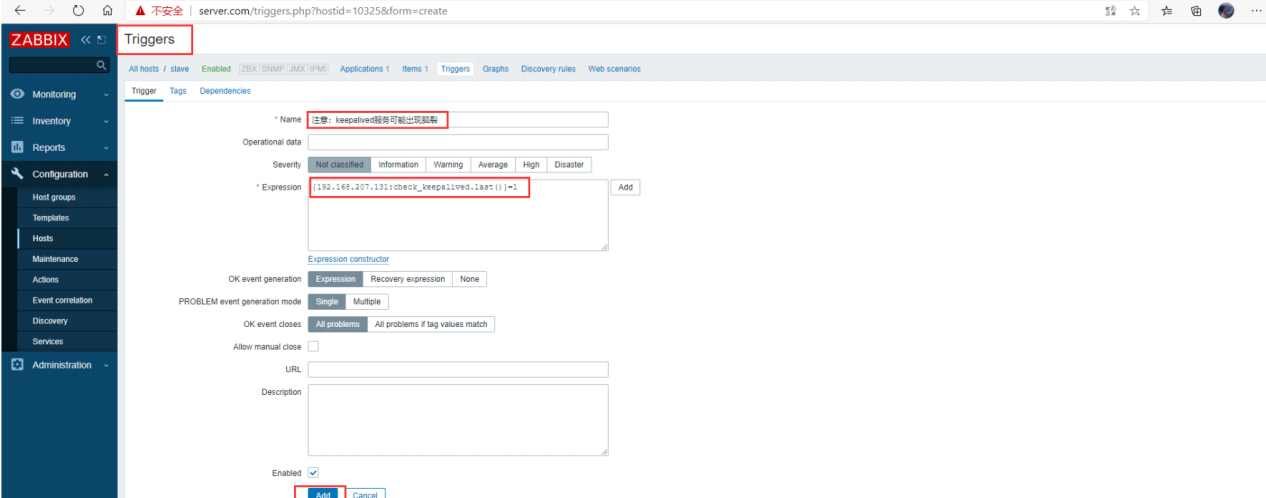Image resolution: width=1266 pixels, height=498 pixels.
Task: Expand the Monitoring menu section
Action: (60, 95)
